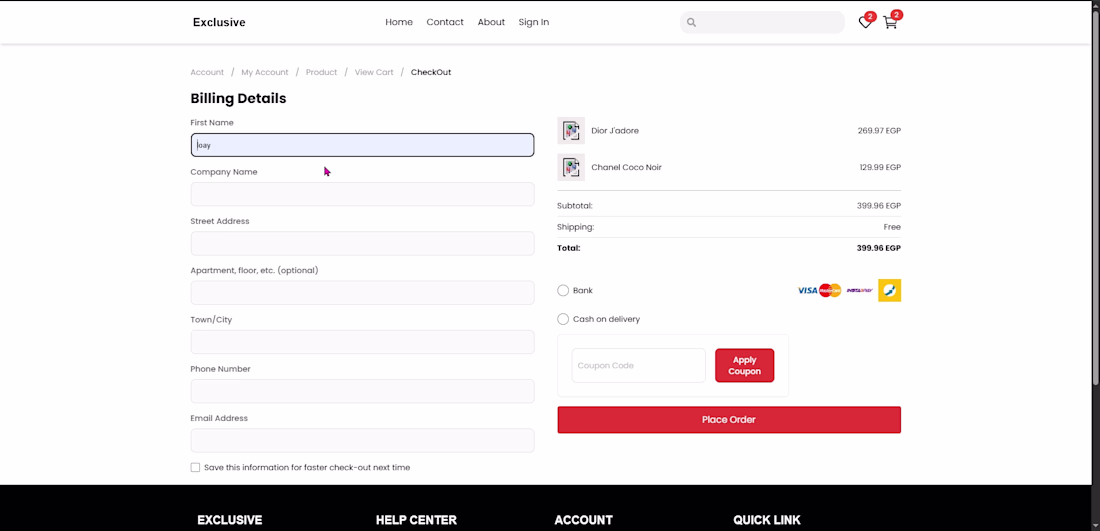Screen dimensions: 1100x531
Task: Click the Place Order button
Action: [729, 419]
